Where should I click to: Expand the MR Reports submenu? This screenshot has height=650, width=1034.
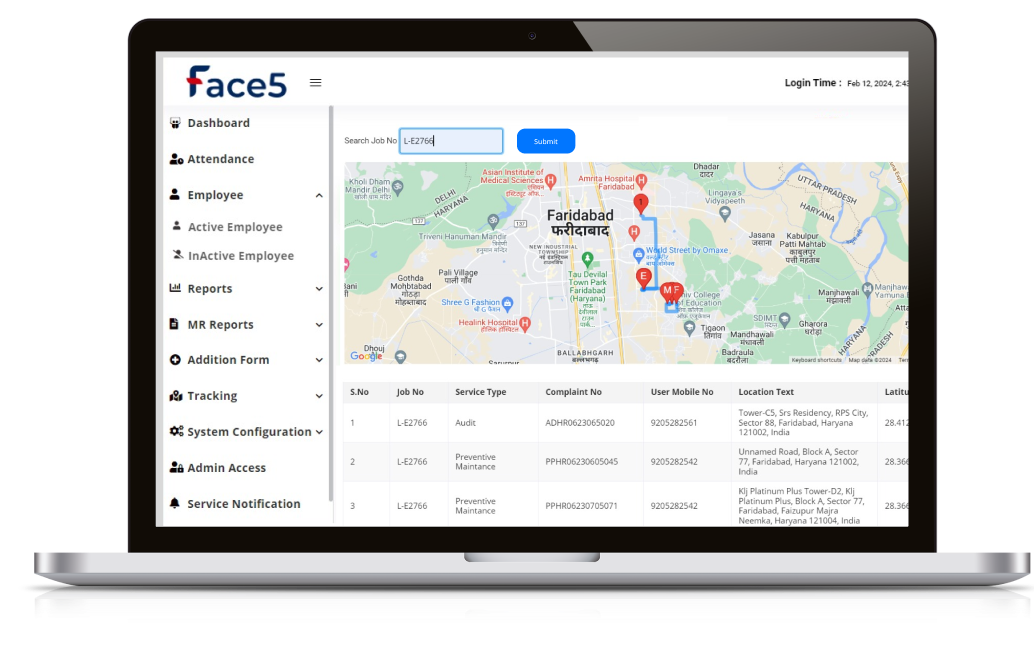pos(319,325)
